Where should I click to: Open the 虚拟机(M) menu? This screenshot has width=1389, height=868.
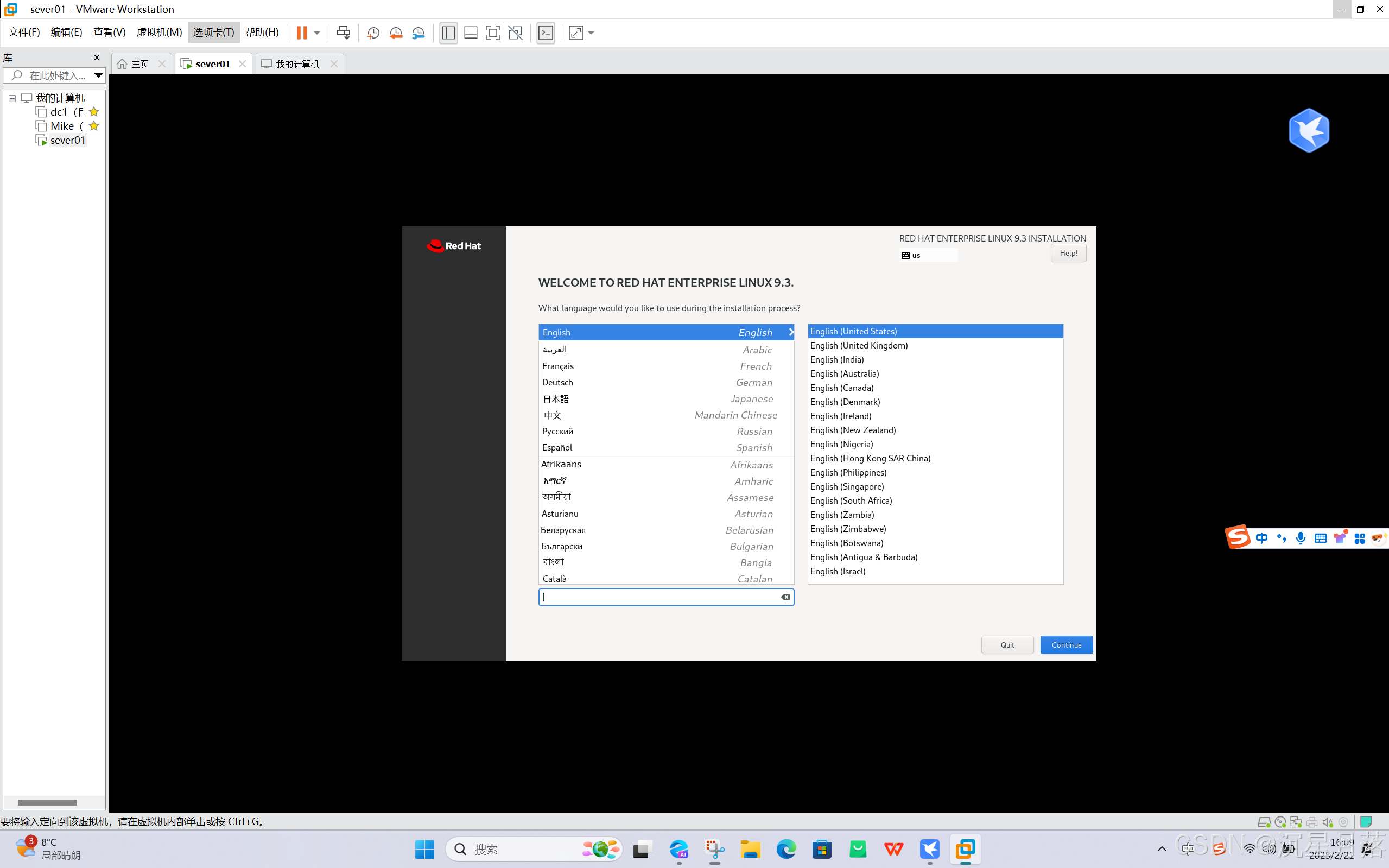[159, 32]
